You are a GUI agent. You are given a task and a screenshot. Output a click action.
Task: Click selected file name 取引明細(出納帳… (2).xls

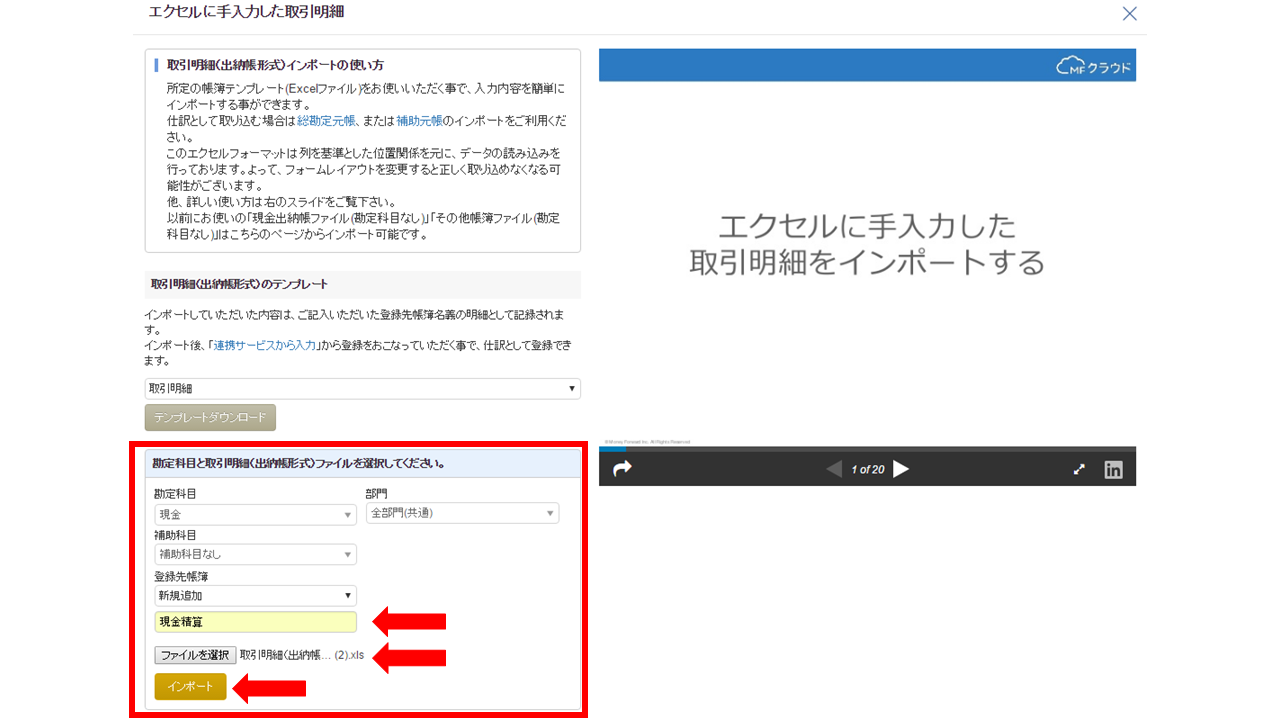pos(302,656)
